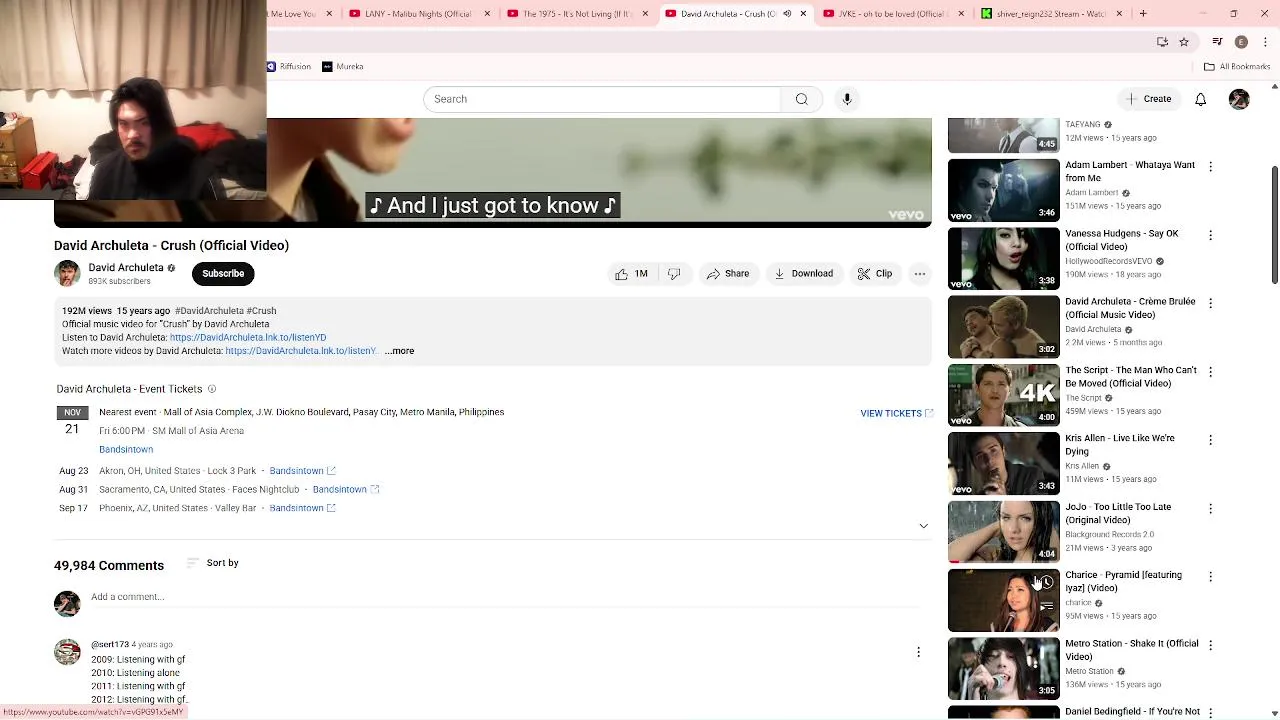This screenshot has width=1280, height=720.
Task: Subscribe to David Archuleta
Action: click(x=223, y=274)
